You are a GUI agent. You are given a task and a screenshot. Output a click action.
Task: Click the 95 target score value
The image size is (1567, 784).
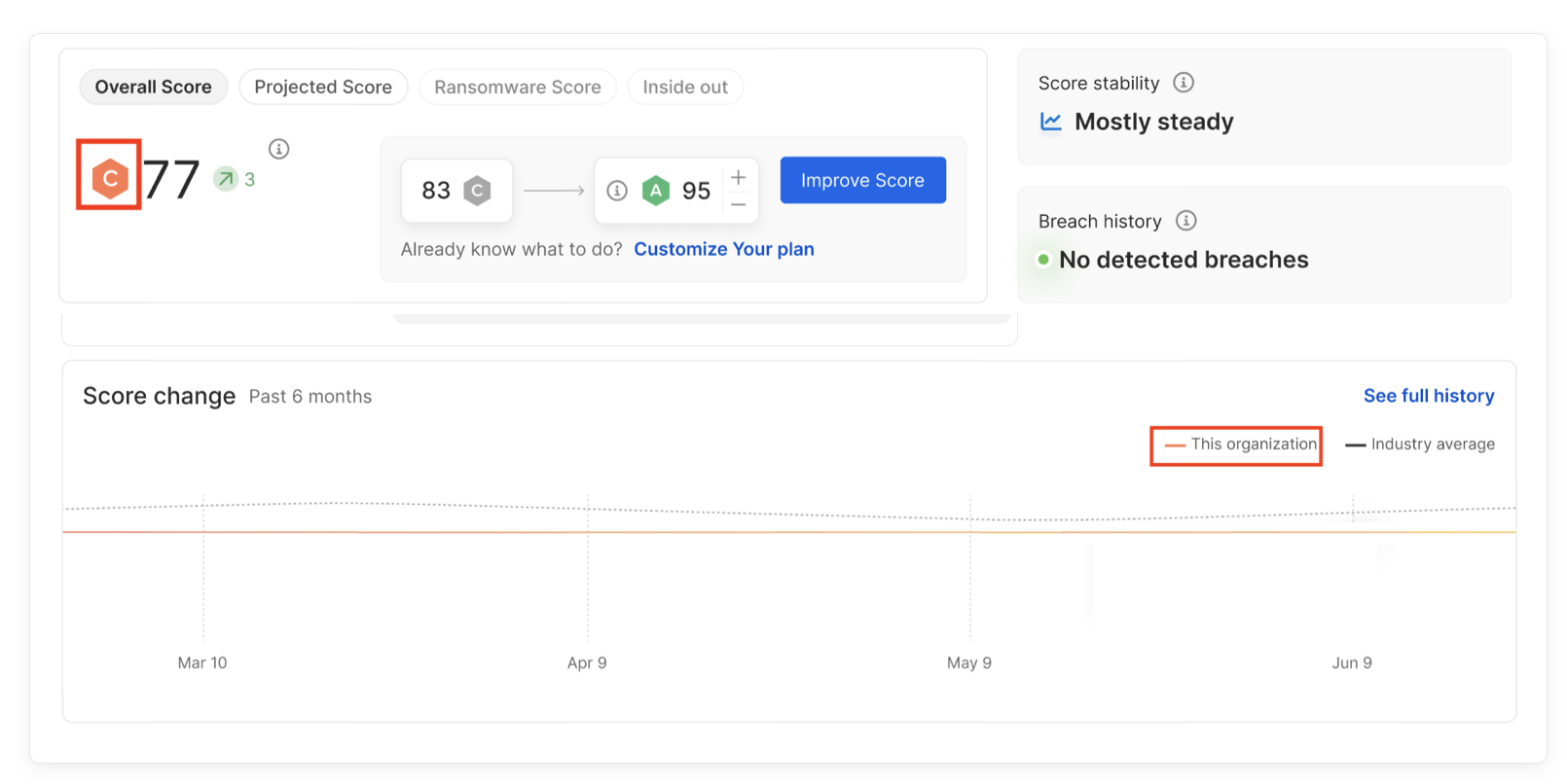696,191
